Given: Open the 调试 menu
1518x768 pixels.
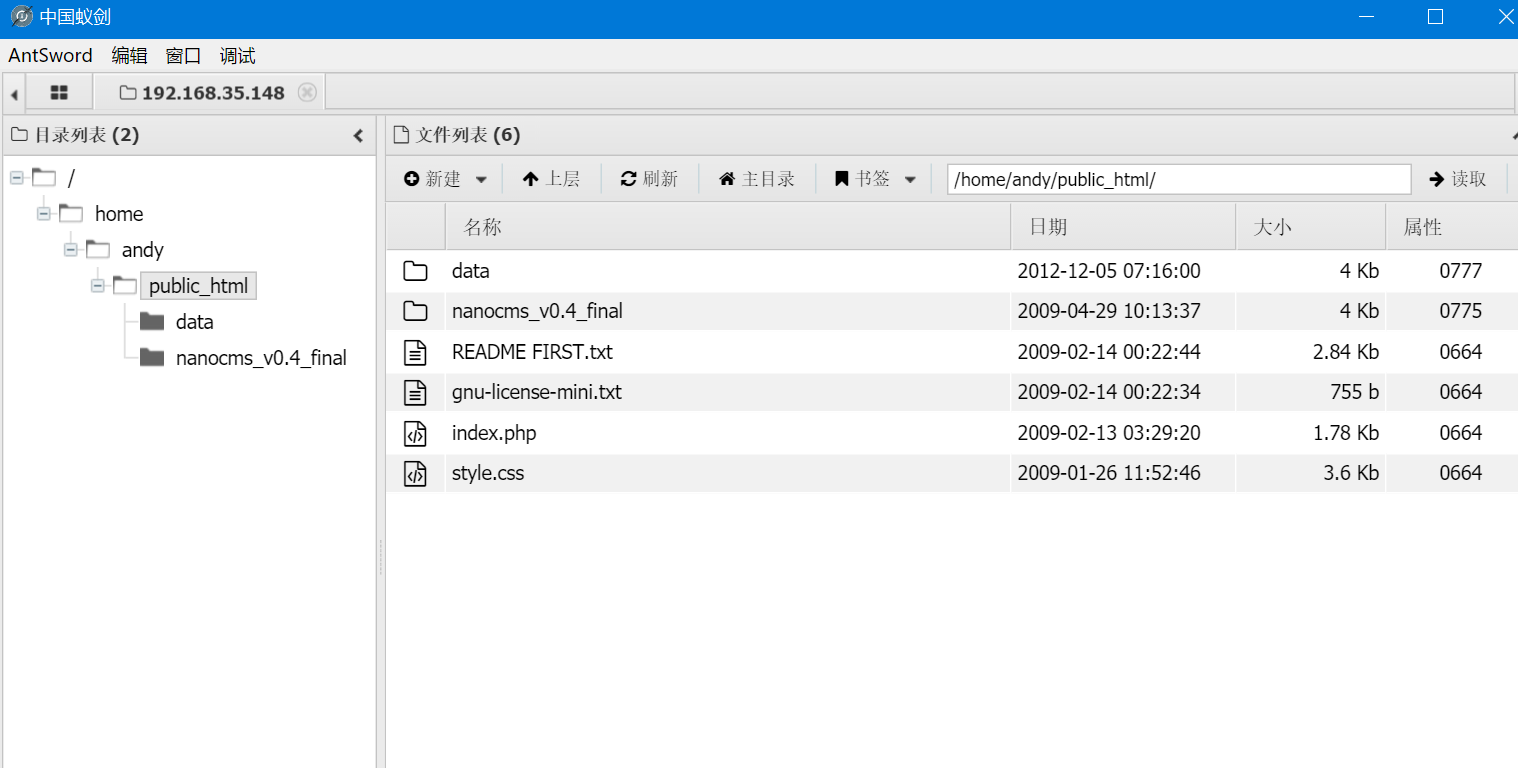Looking at the screenshot, I should pyautogui.click(x=236, y=55).
